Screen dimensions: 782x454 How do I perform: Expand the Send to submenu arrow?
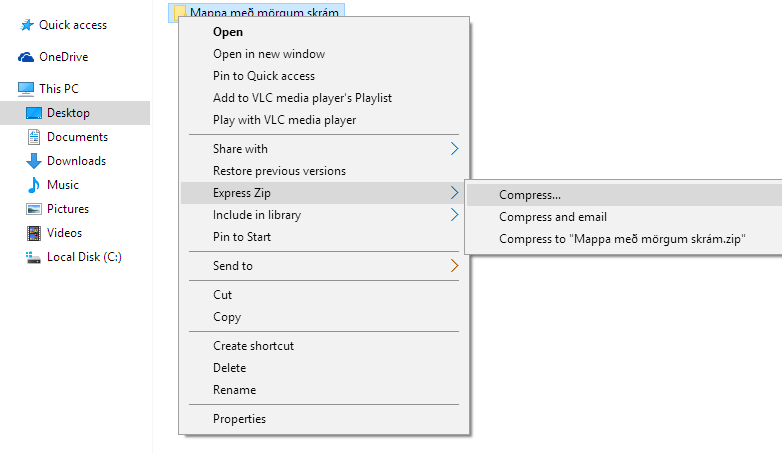(x=454, y=266)
